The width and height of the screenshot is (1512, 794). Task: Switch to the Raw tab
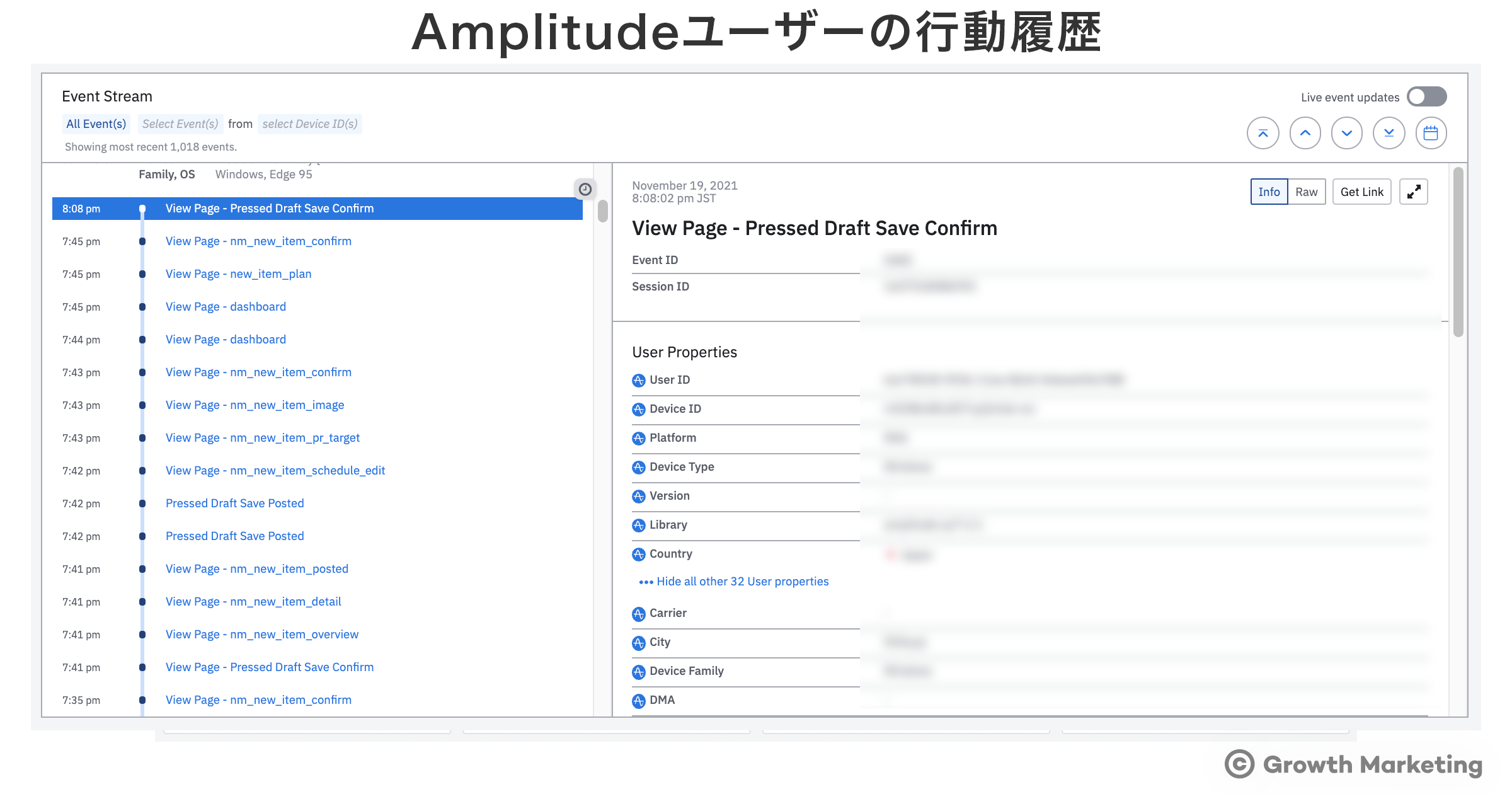1306,192
